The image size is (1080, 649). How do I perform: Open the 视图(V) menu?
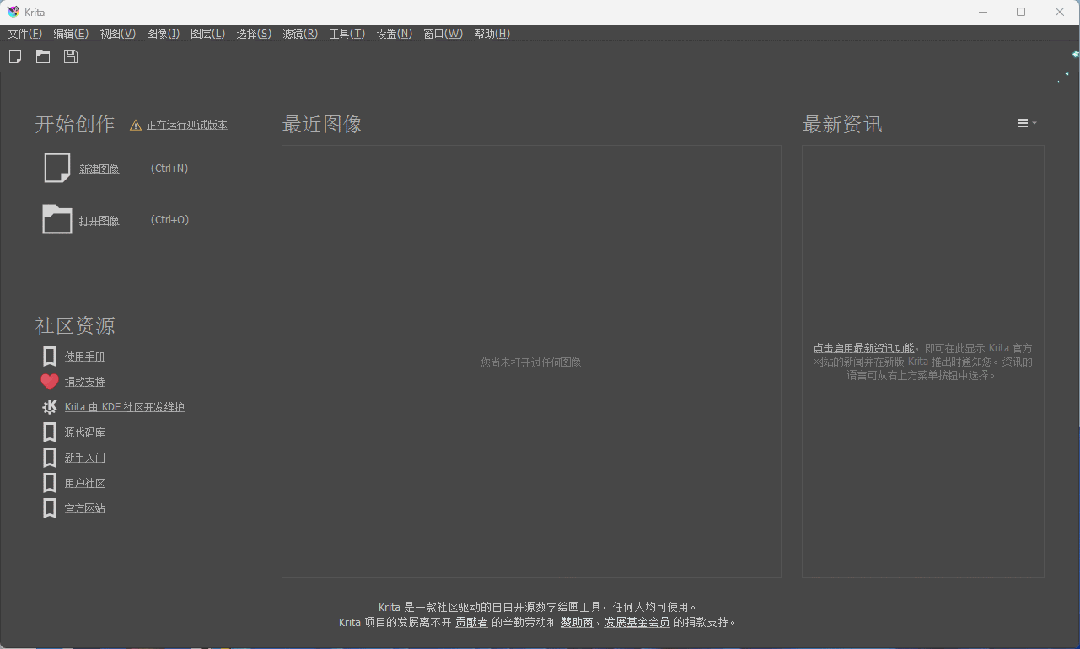pos(118,34)
